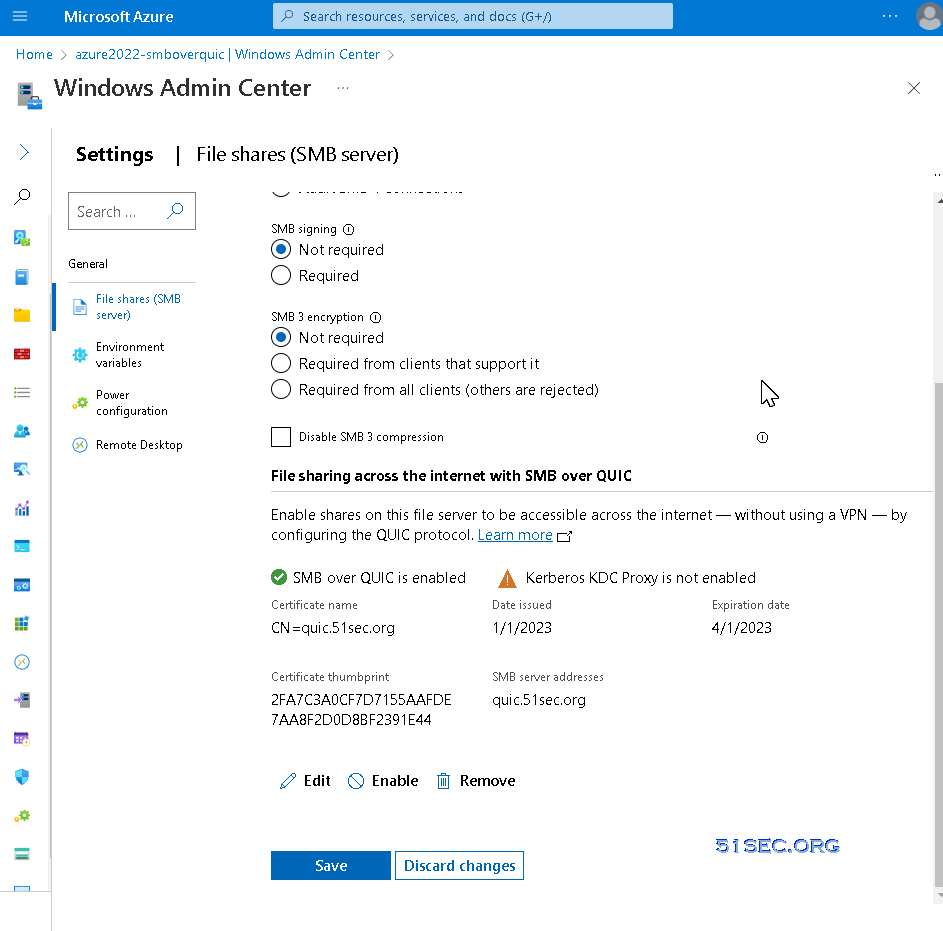Viewport: 943px width, 931px height.
Task: Open the ellipsis beside Windows Admin Center title
Action: point(343,88)
